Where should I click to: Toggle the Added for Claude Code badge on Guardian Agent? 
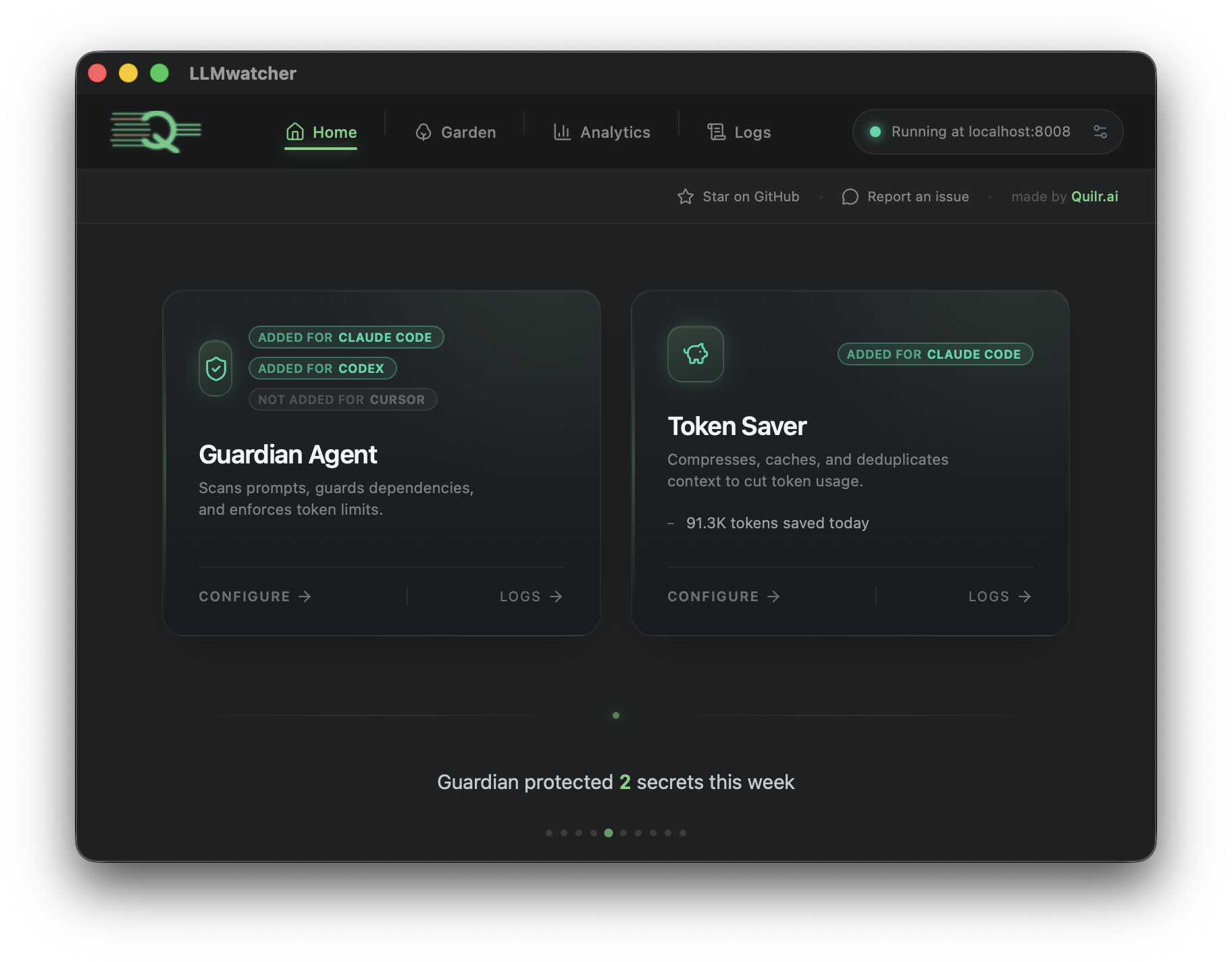tap(346, 337)
